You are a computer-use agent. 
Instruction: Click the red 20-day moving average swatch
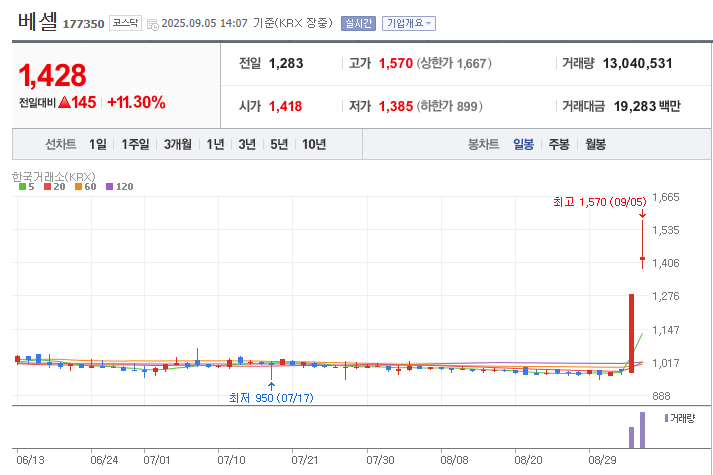[x=47, y=186]
